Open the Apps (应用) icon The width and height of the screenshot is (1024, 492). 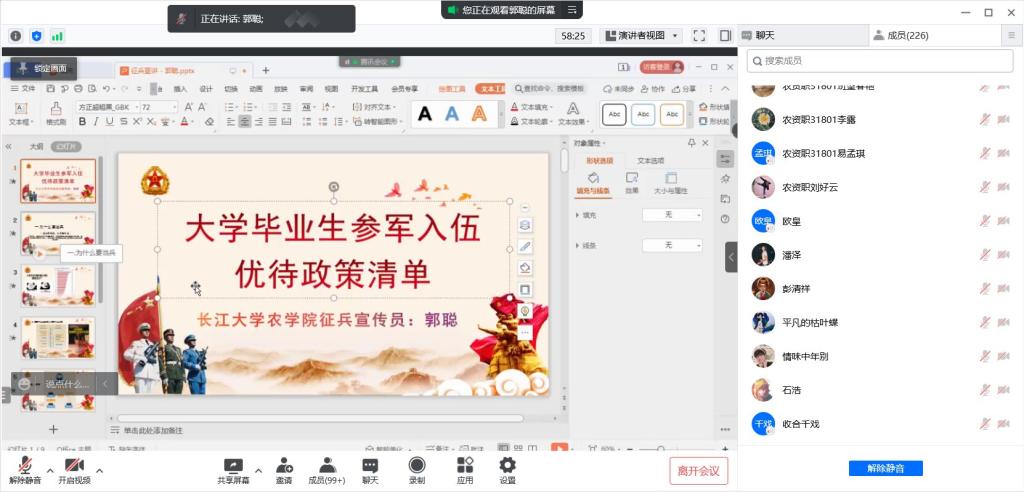(465, 466)
